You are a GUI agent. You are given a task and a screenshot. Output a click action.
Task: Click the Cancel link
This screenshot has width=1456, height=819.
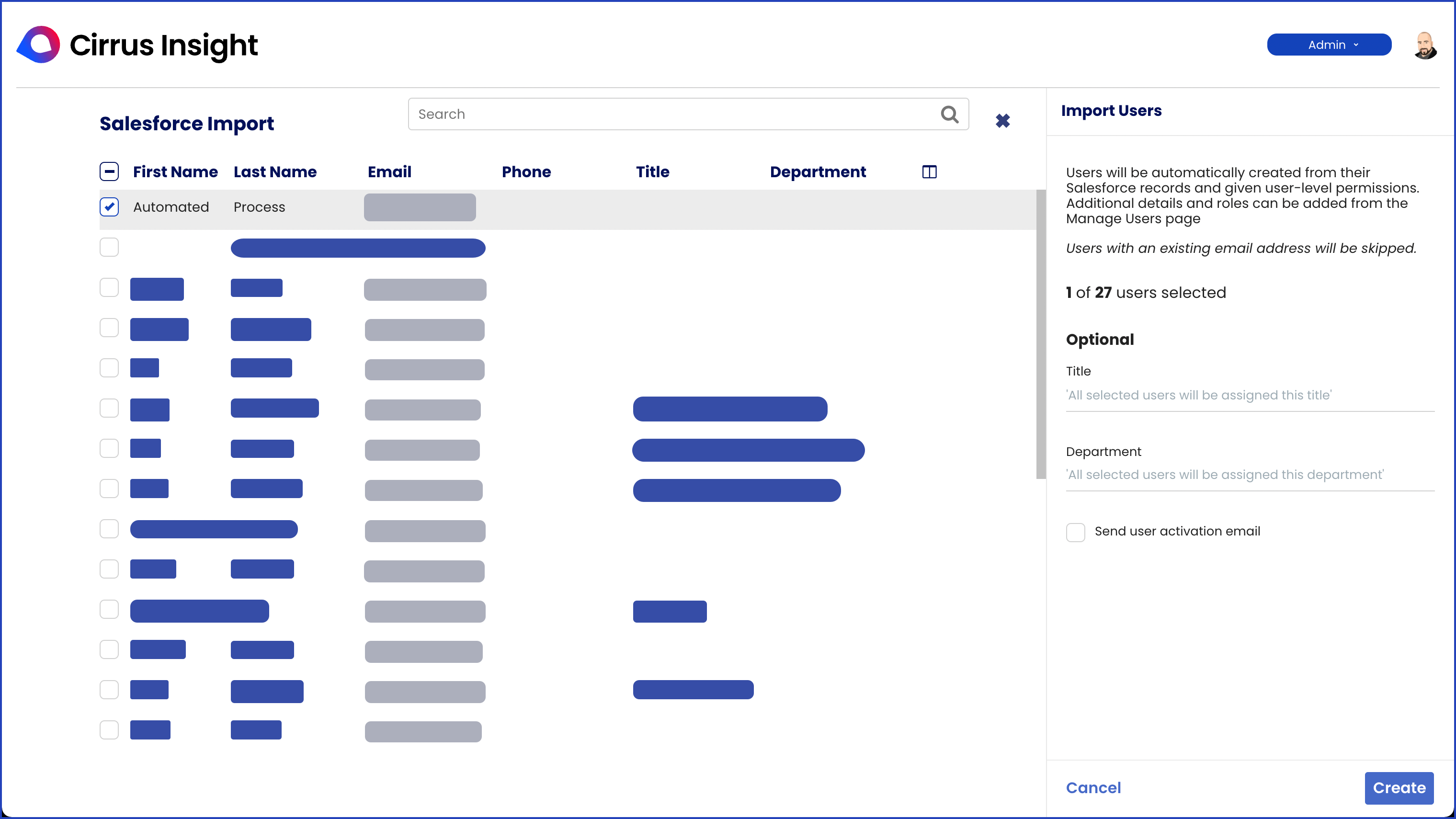tap(1093, 788)
